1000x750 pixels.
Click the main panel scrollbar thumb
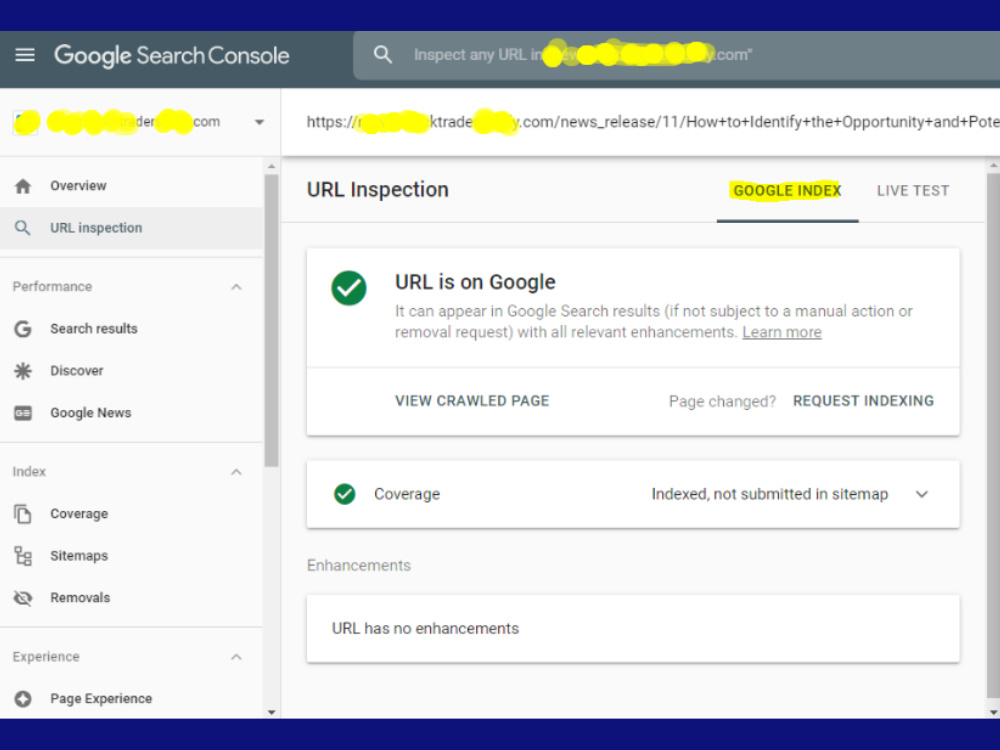[993, 435]
